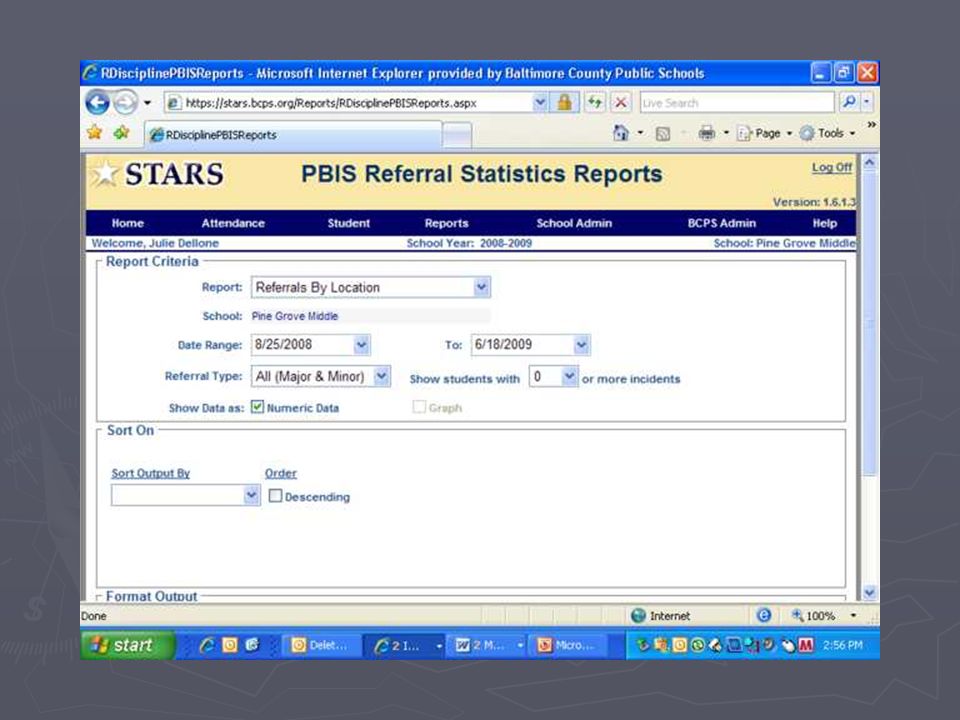Screen dimensions: 960x720
Task: Click inside the Live Search box
Action: click(737, 102)
